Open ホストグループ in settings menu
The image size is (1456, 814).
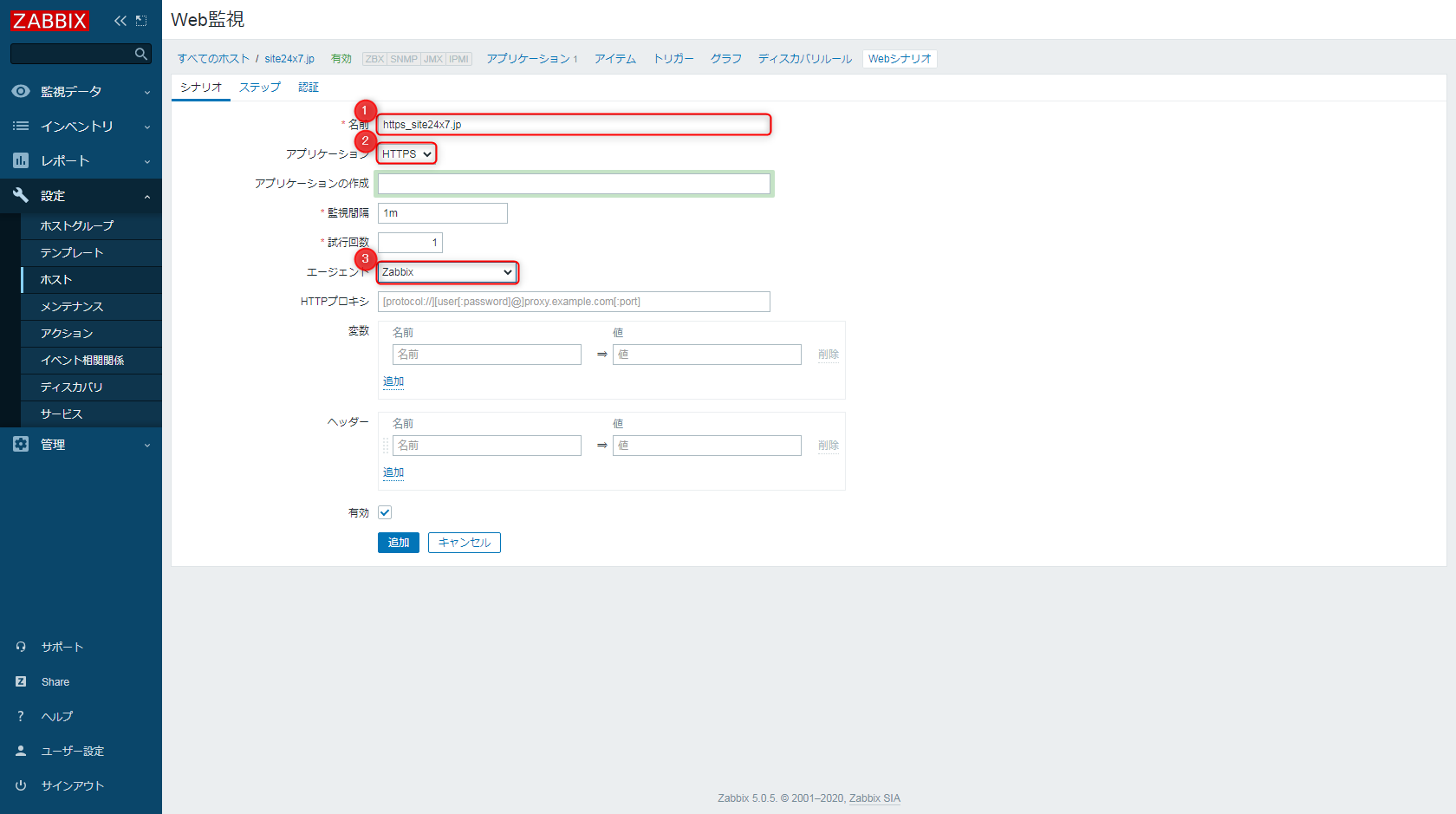click(91, 225)
